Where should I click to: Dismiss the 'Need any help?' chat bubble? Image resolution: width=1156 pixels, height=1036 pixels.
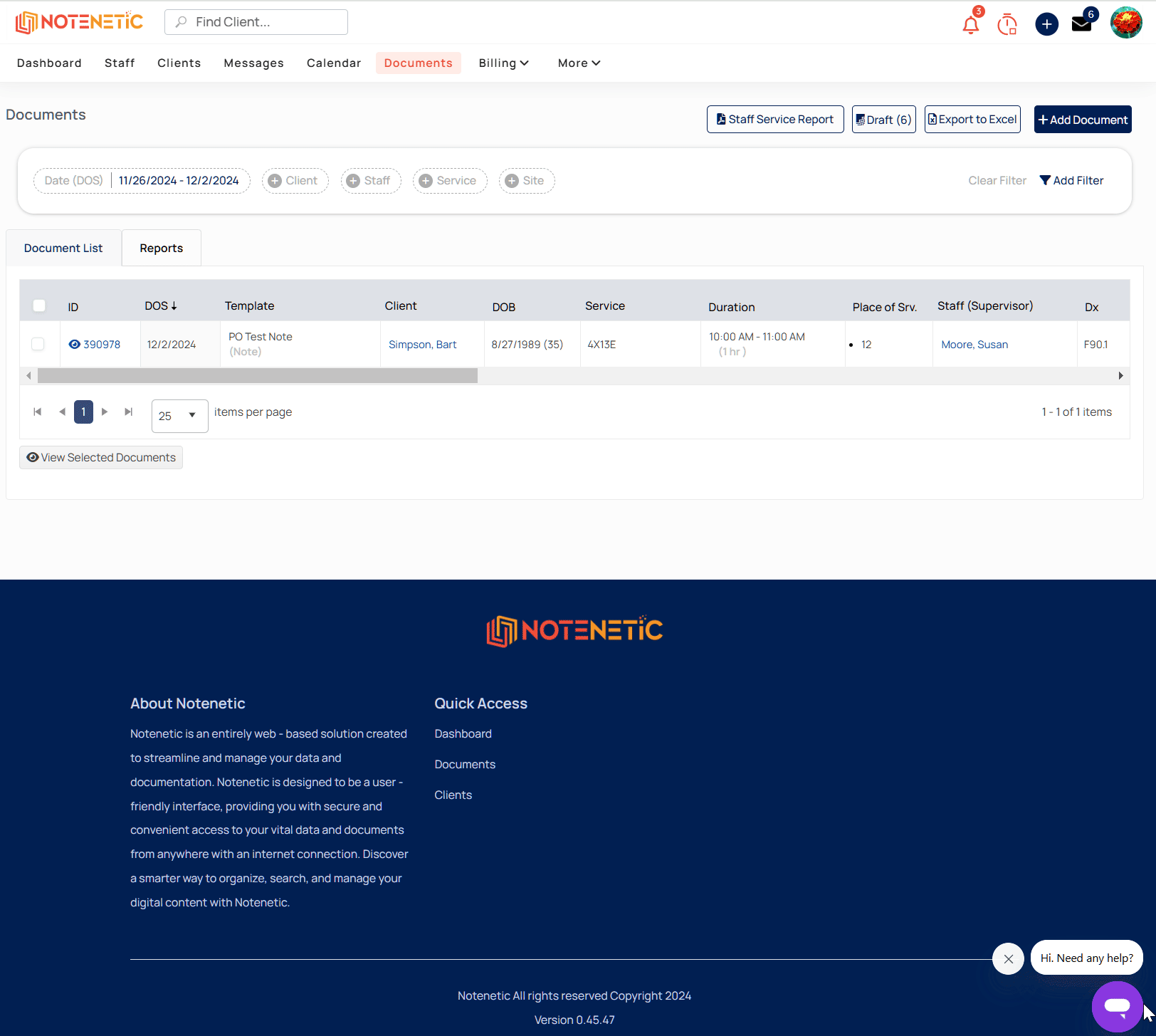coord(1008,959)
